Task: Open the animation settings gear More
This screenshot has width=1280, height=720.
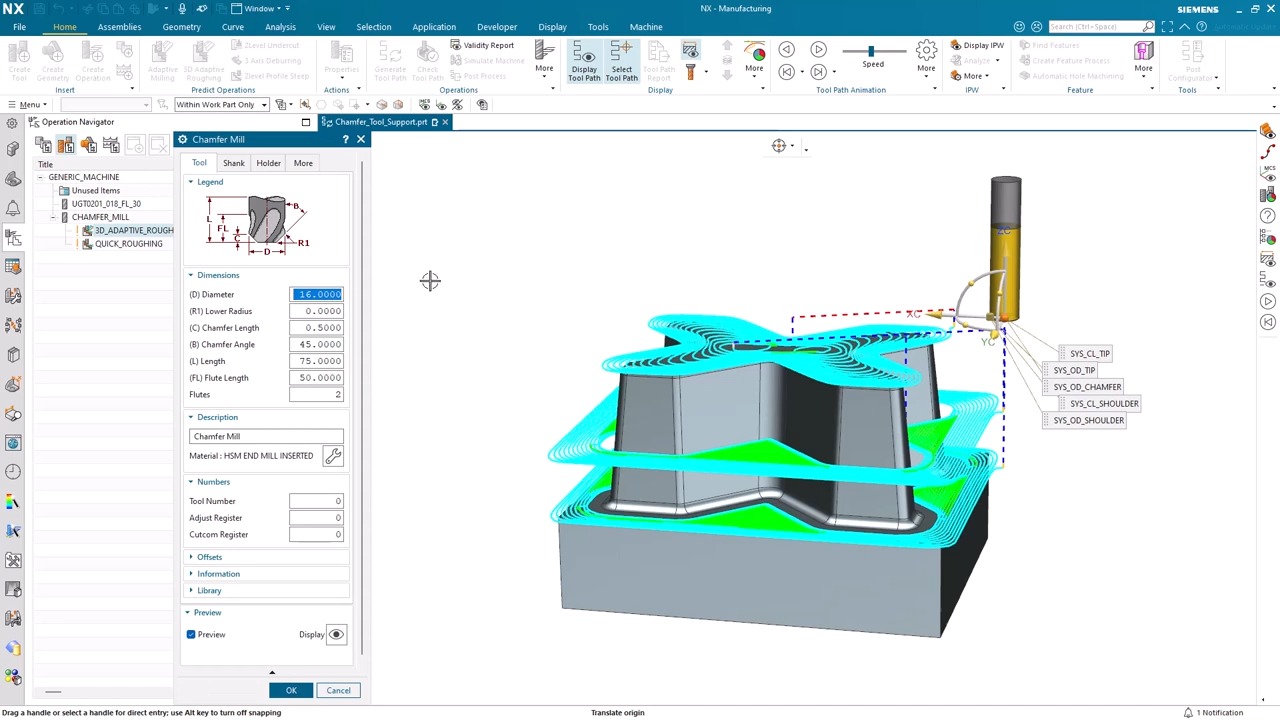Action: click(926, 56)
